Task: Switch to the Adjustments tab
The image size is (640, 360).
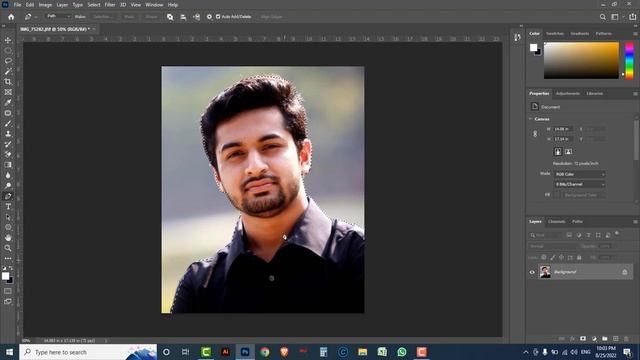Action: coord(567,93)
